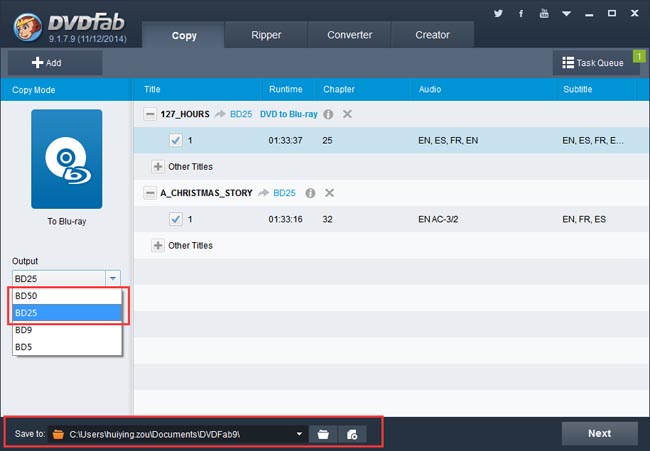Click BD25 link beside A_CHRISTMAS_STORY

[x=284, y=193]
